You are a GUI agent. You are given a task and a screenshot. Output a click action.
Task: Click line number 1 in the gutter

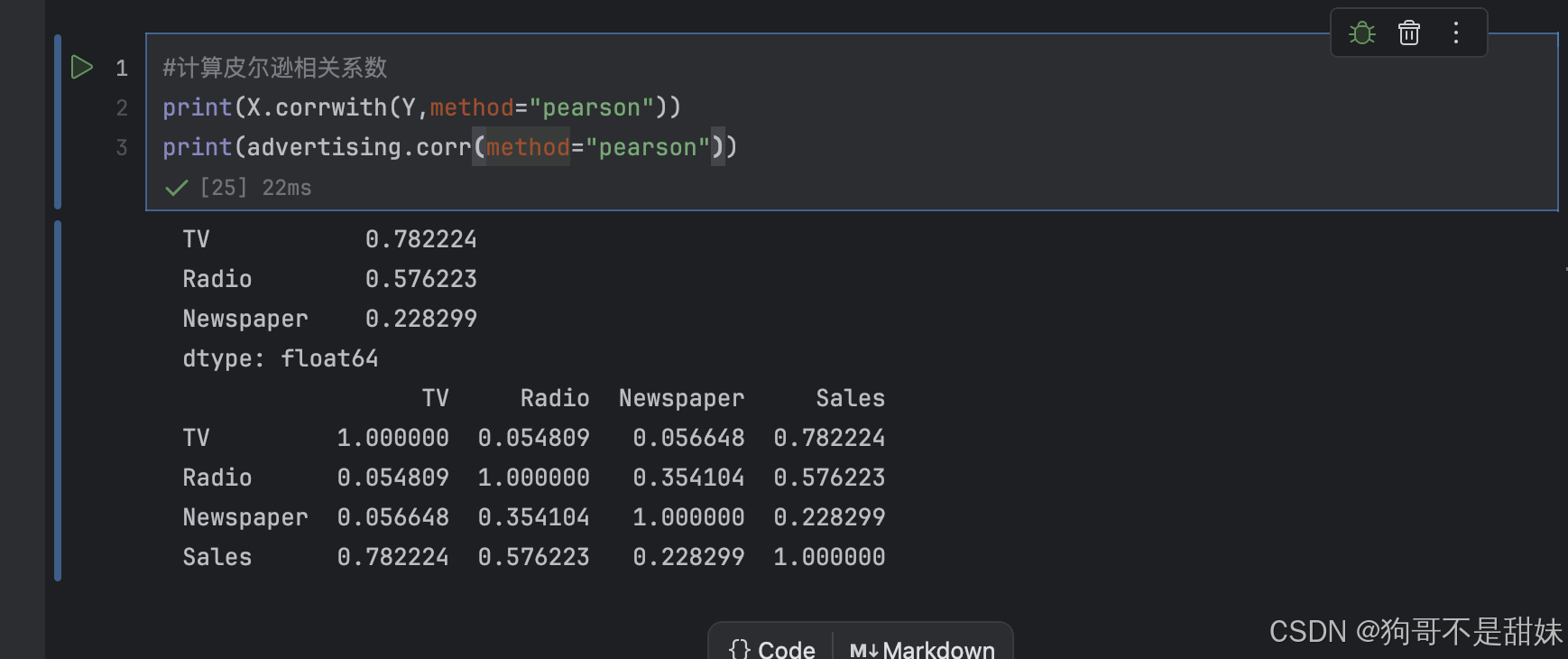tap(122, 68)
